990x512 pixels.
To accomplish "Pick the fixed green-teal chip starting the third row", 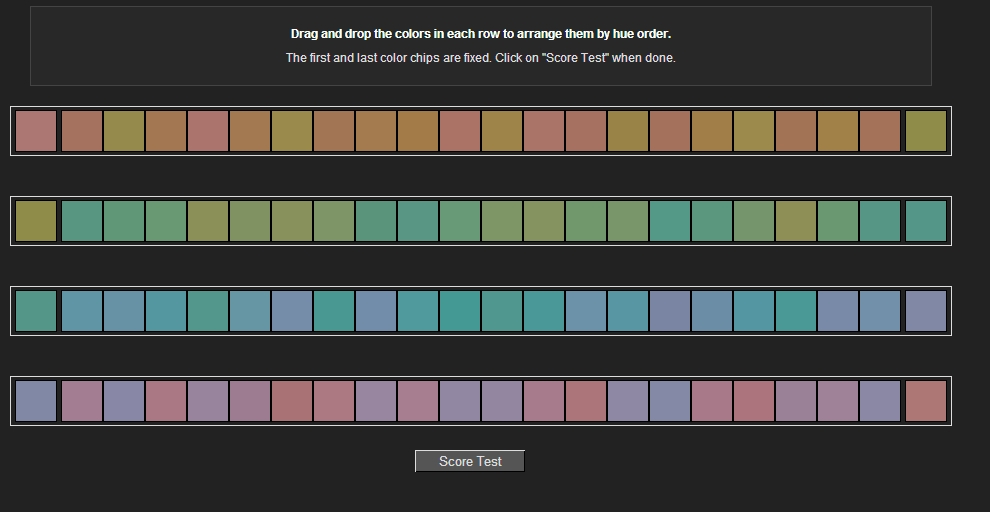I will pos(36,311).
